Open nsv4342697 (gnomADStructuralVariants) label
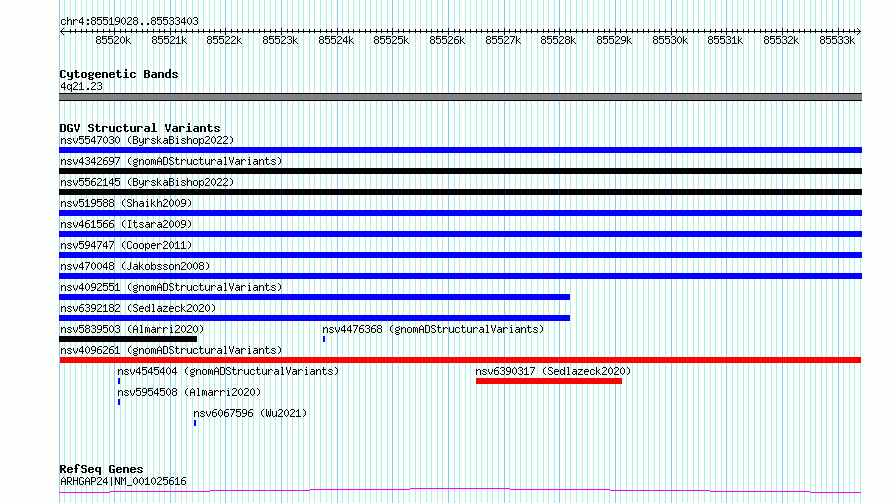 (171, 161)
